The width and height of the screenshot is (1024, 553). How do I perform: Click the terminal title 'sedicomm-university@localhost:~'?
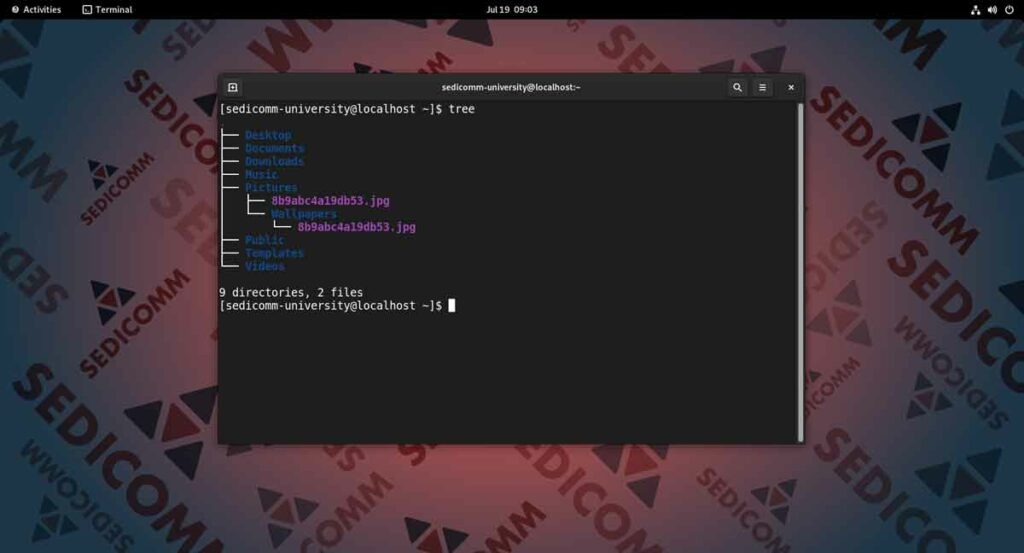511,87
